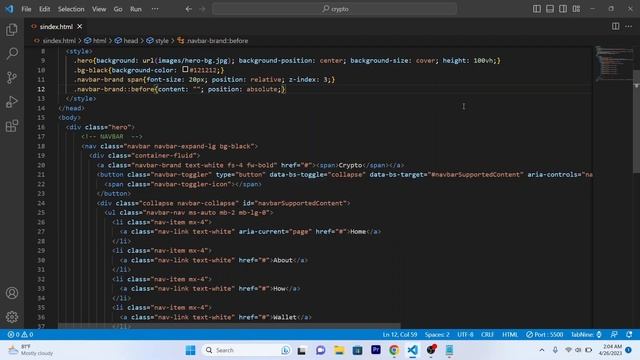Select the sindex.html editor tab
The width and height of the screenshot is (640, 360).
tap(56, 27)
